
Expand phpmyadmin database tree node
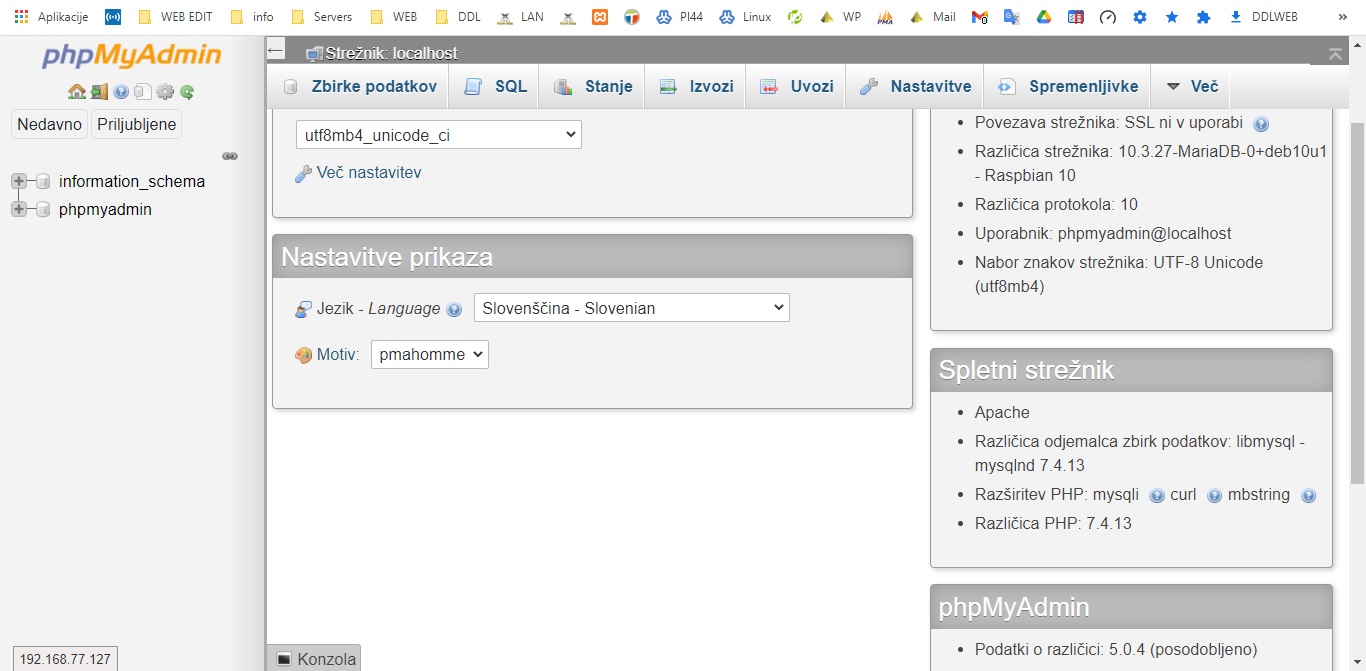pos(18,210)
